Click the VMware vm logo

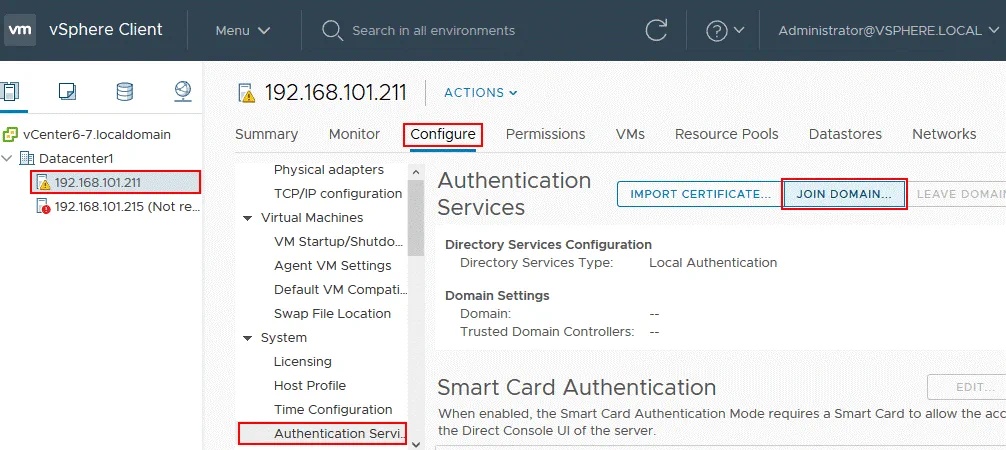tap(21, 30)
